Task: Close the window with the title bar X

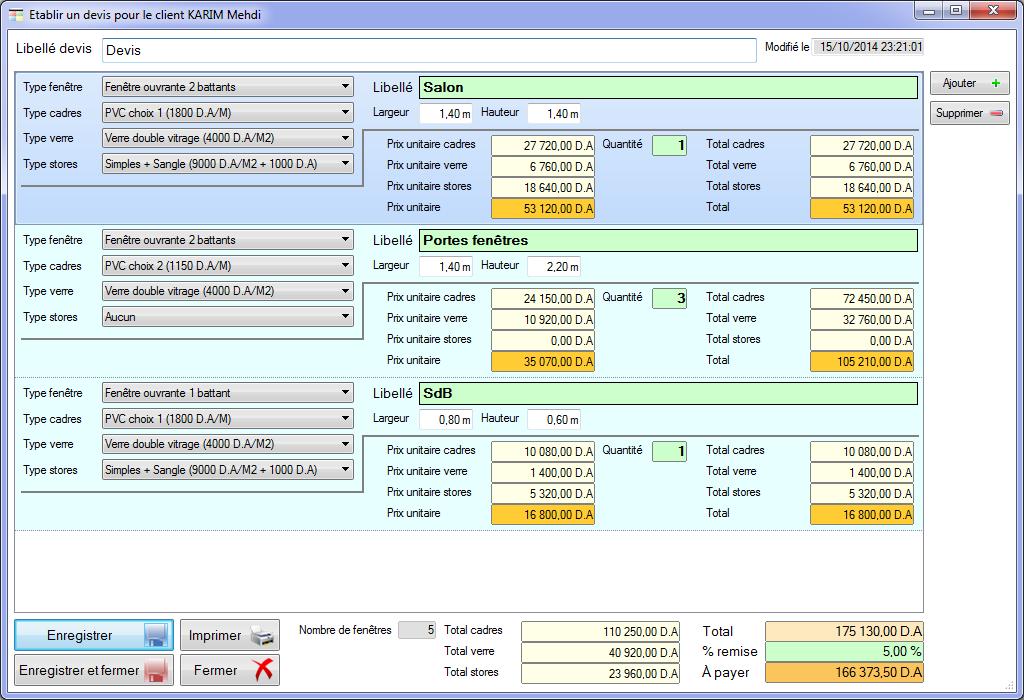Action: point(991,11)
